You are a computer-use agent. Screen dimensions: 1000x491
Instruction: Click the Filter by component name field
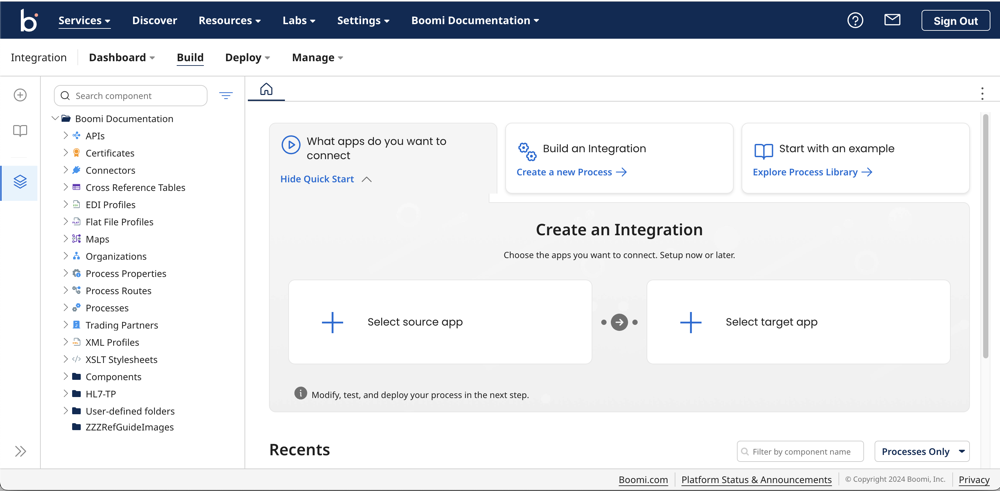pyautogui.click(x=800, y=451)
